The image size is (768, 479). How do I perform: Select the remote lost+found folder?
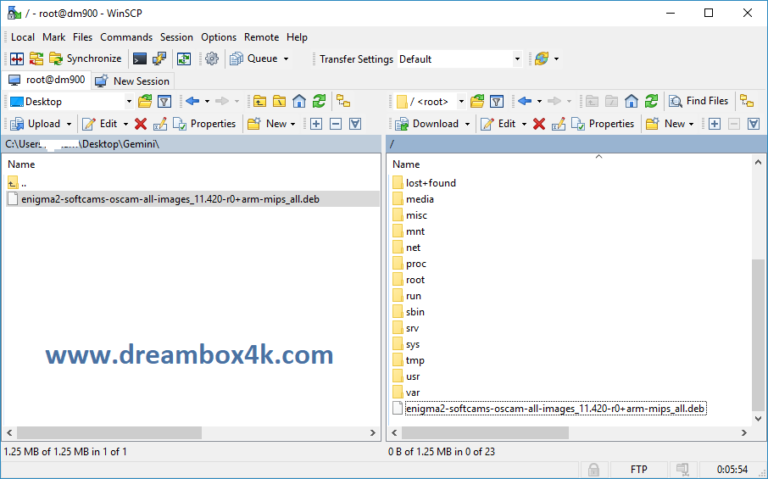click(424, 183)
